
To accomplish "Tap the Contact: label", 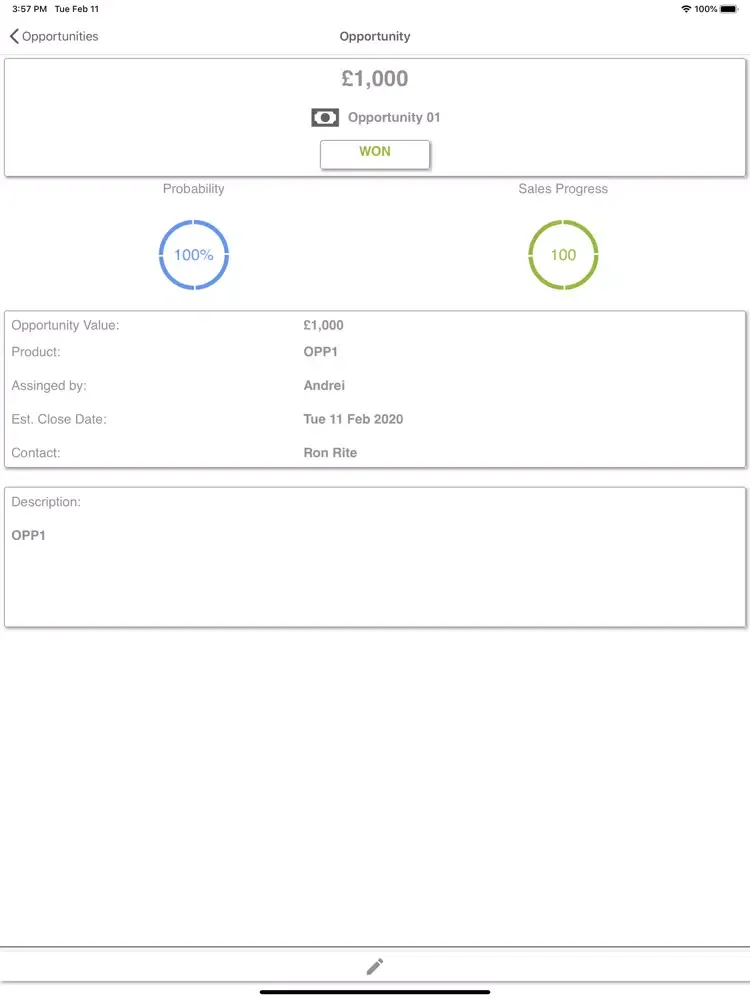I will coord(36,453).
